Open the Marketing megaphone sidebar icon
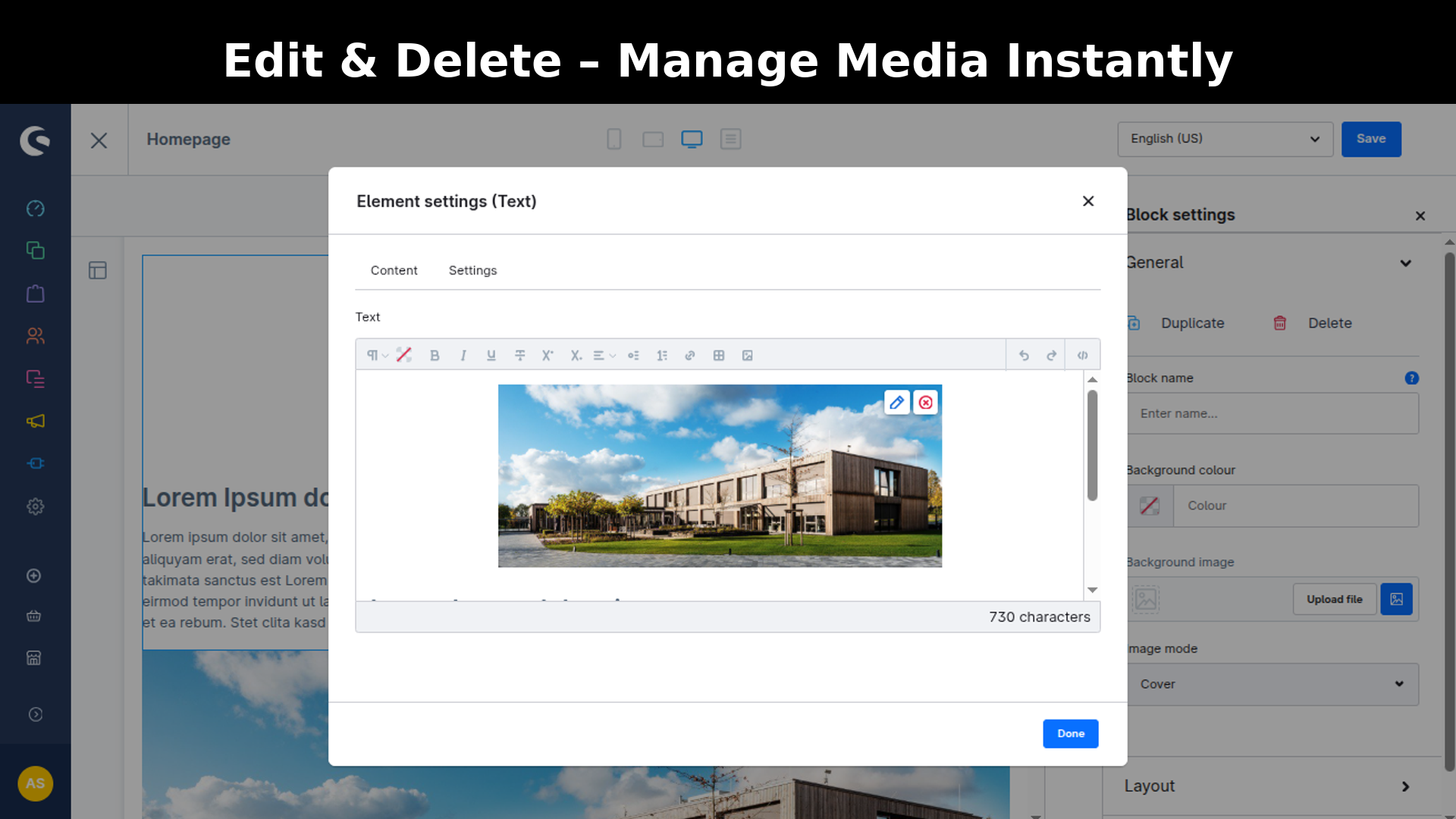Image resolution: width=1456 pixels, height=819 pixels. [x=35, y=421]
